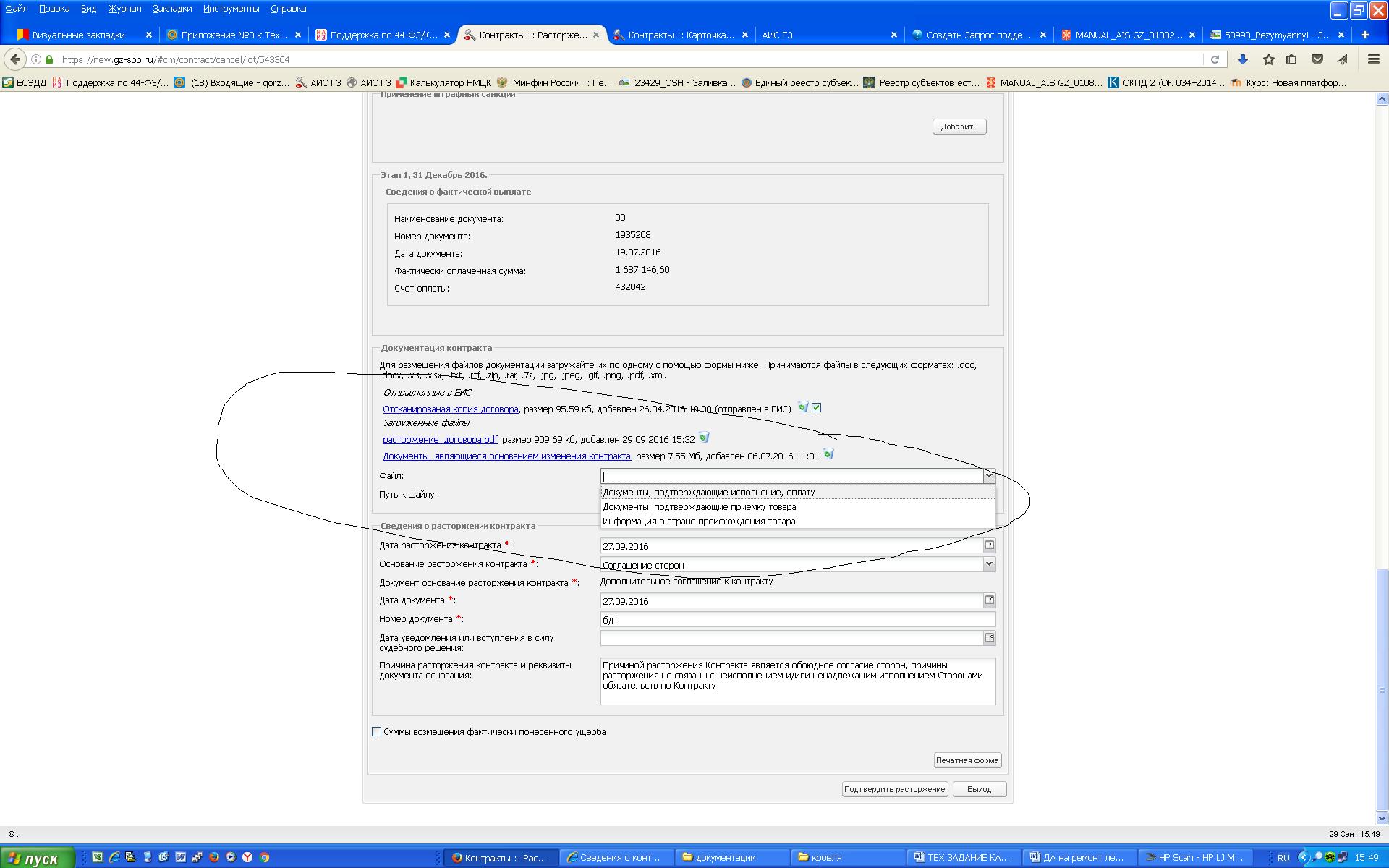
Task: Bookmark this page with the star icon
Action: (x=1268, y=59)
